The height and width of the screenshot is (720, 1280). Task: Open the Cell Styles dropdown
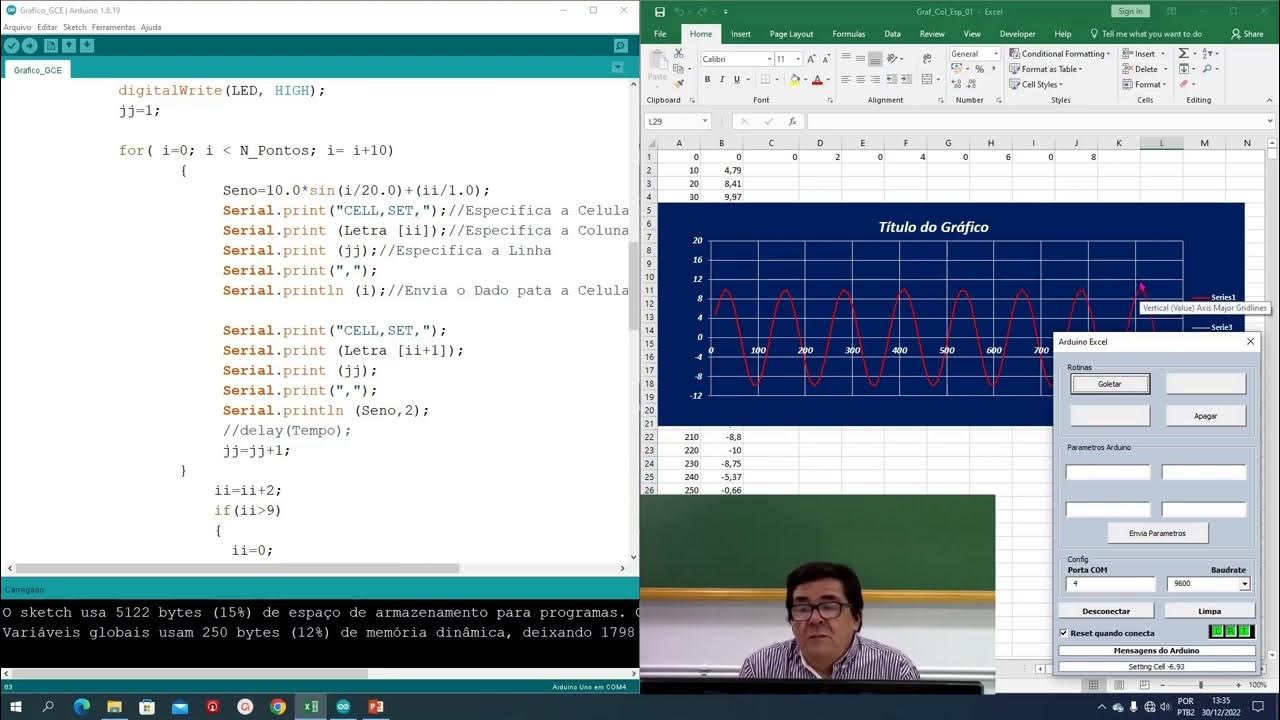tap(1036, 85)
